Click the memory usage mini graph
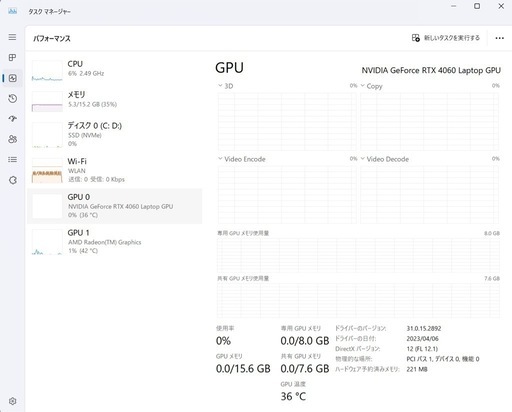This screenshot has width=512, height=412. (47, 102)
